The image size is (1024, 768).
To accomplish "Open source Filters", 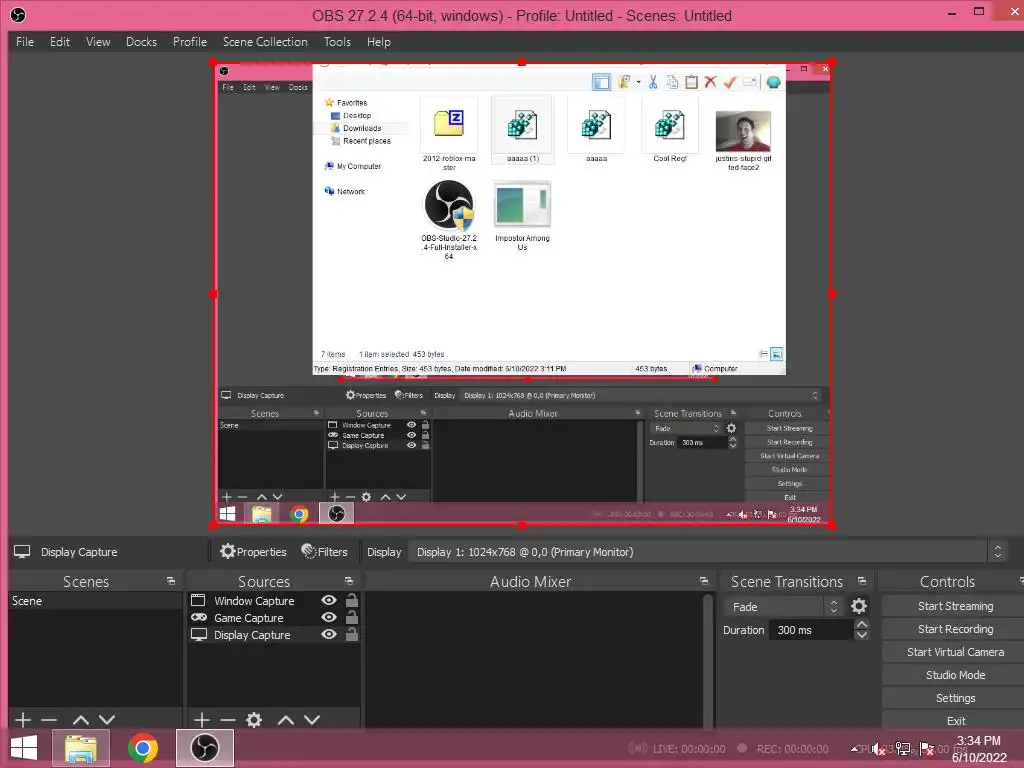I will point(325,552).
